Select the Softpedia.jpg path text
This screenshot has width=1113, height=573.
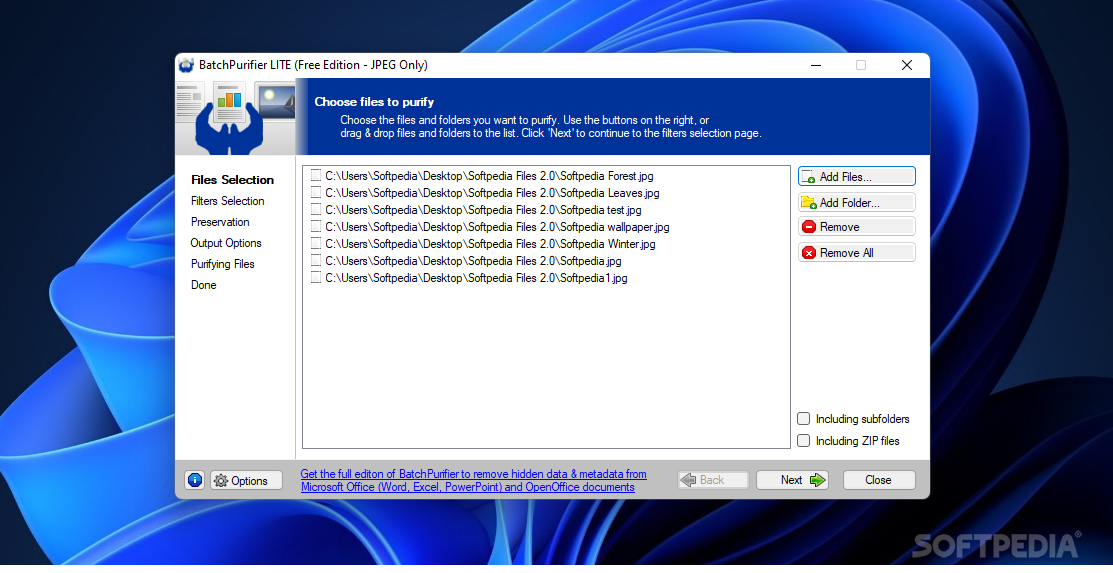[x=473, y=261]
